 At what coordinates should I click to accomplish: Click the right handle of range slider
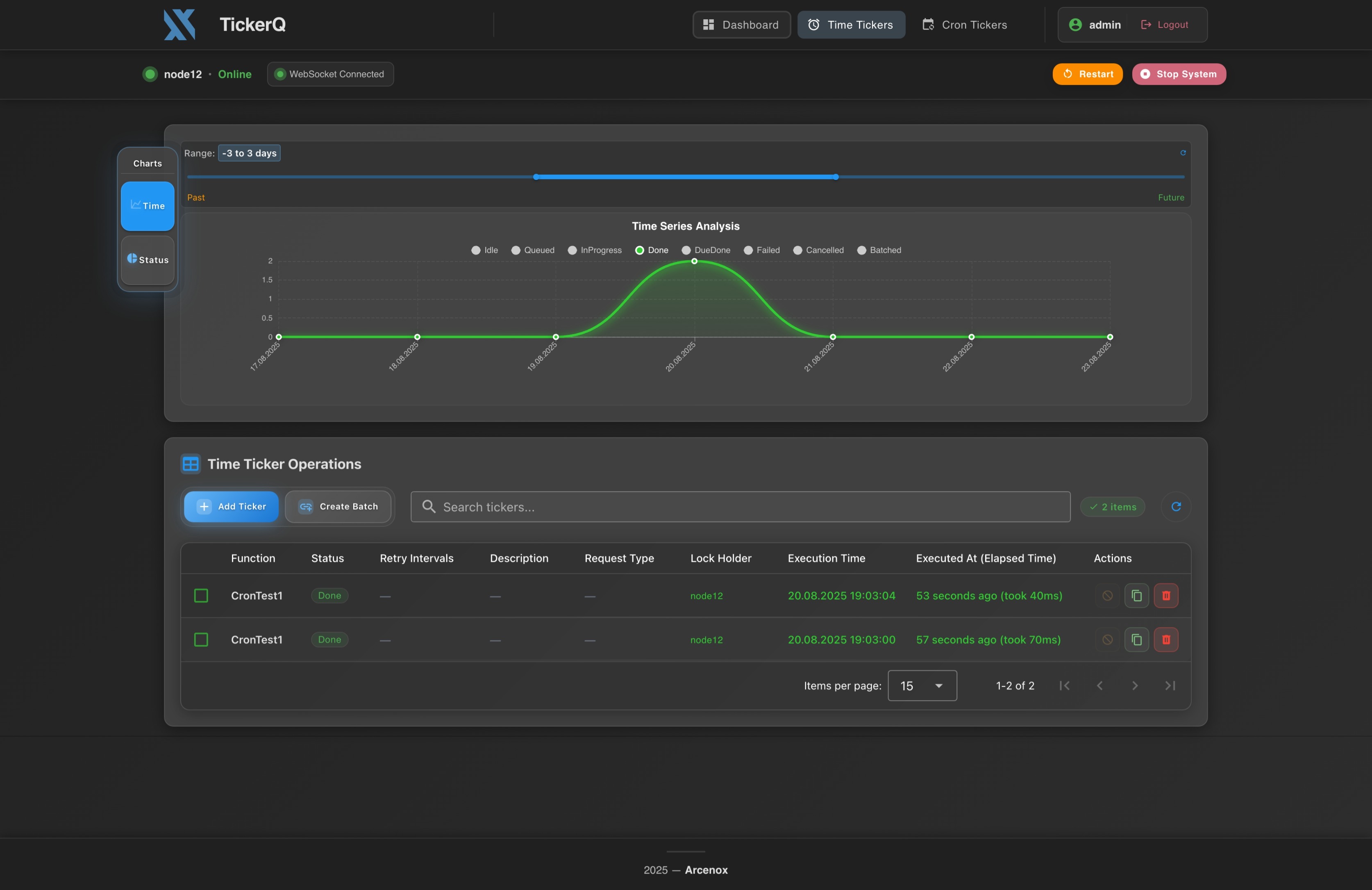coord(835,177)
